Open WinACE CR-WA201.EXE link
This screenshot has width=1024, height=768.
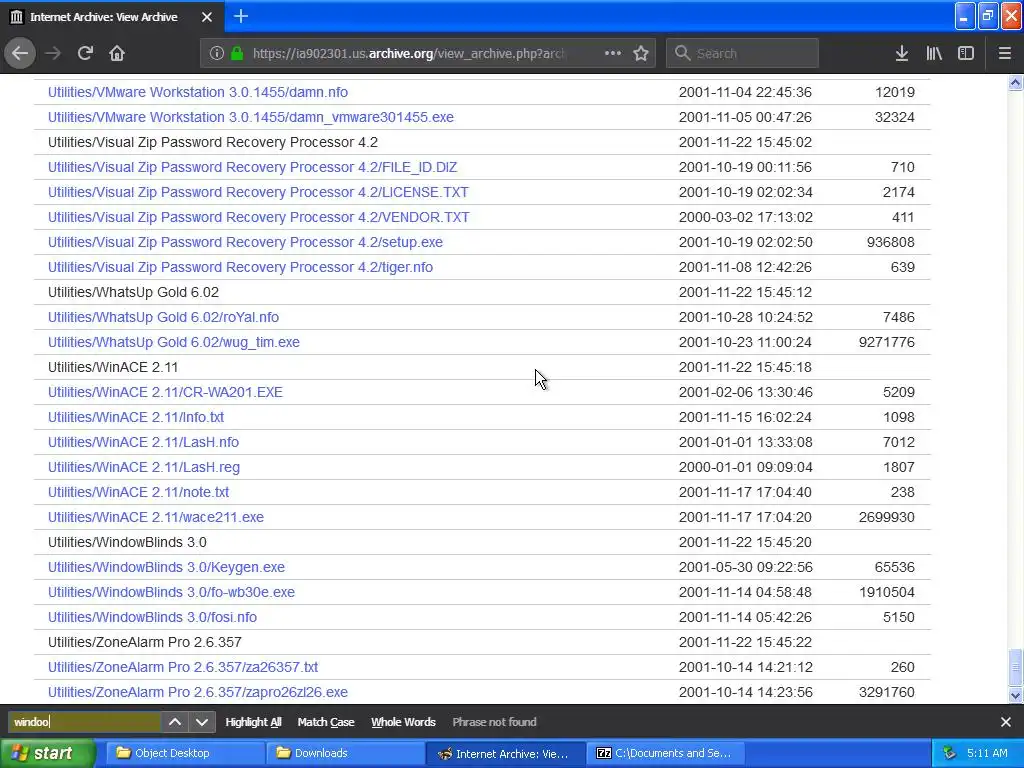pos(165,392)
